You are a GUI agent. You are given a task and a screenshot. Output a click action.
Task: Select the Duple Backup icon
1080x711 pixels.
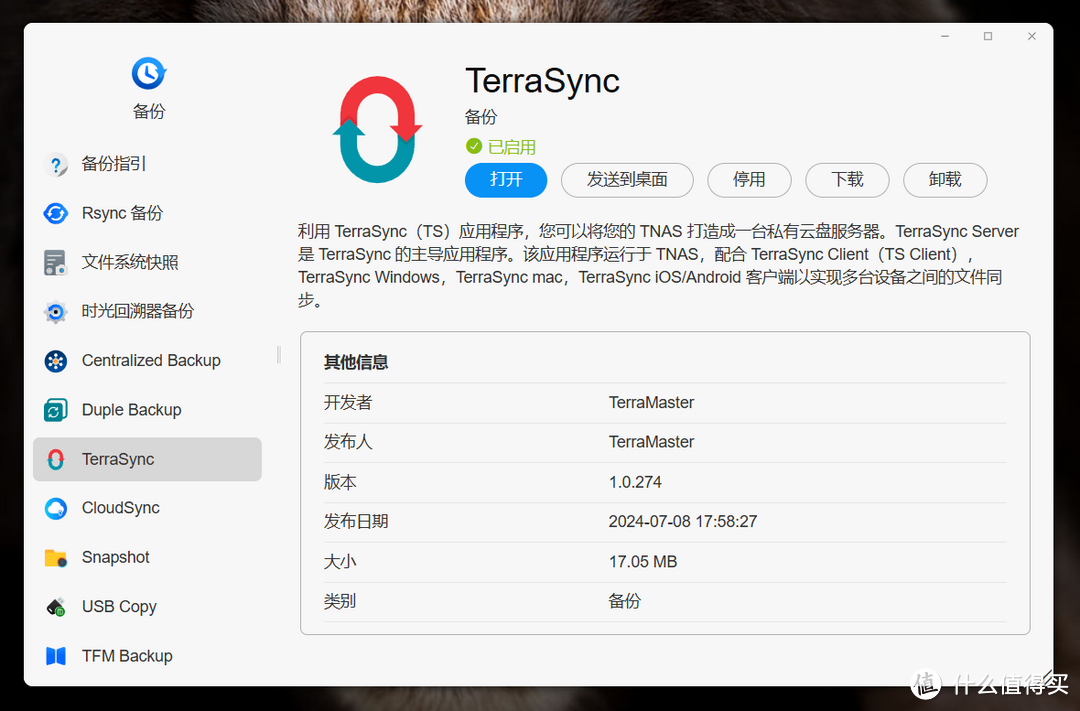(57, 409)
